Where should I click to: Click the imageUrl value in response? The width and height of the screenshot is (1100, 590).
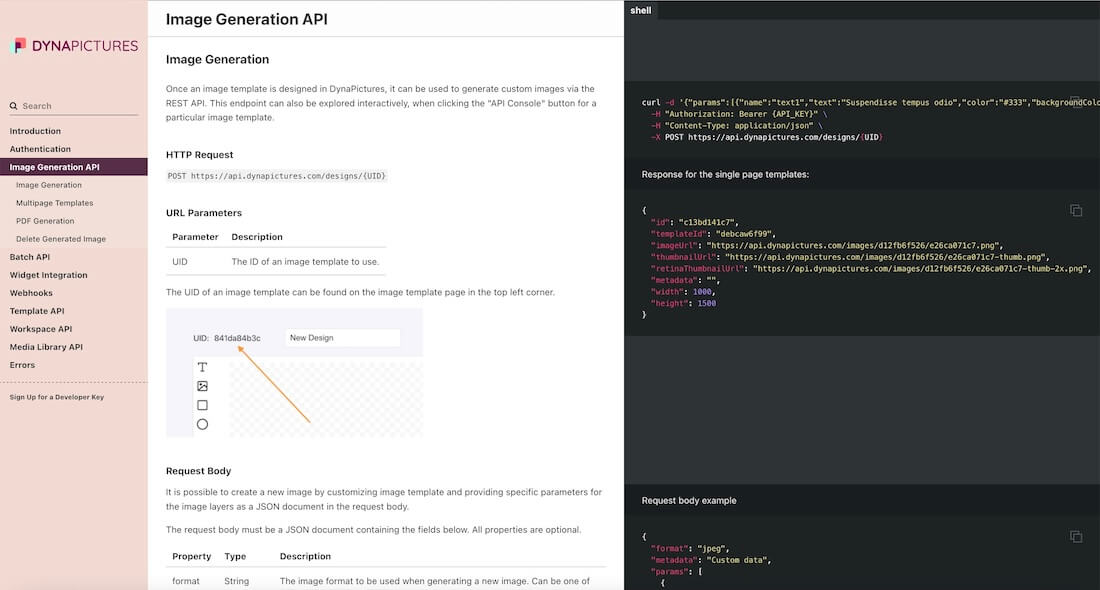coord(852,246)
